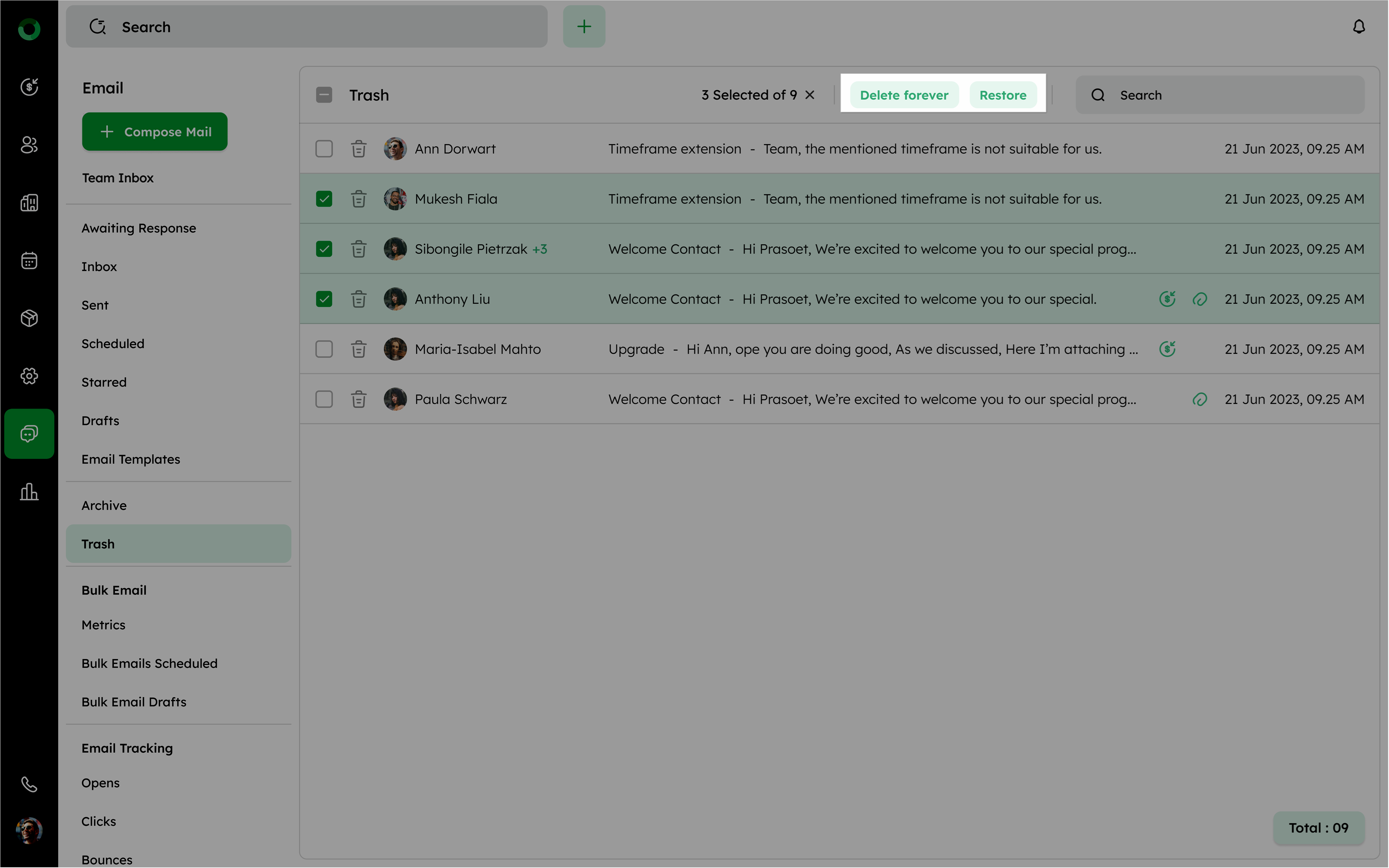Viewport: 1389px width, 868px height.
Task: Click the notification bell icon
Action: click(x=1359, y=27)
